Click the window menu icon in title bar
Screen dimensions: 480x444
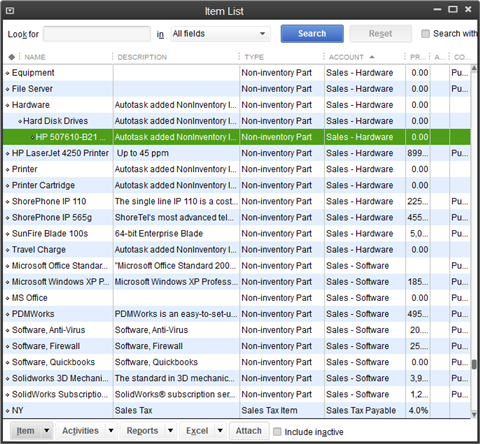click(x=10, y=11)
